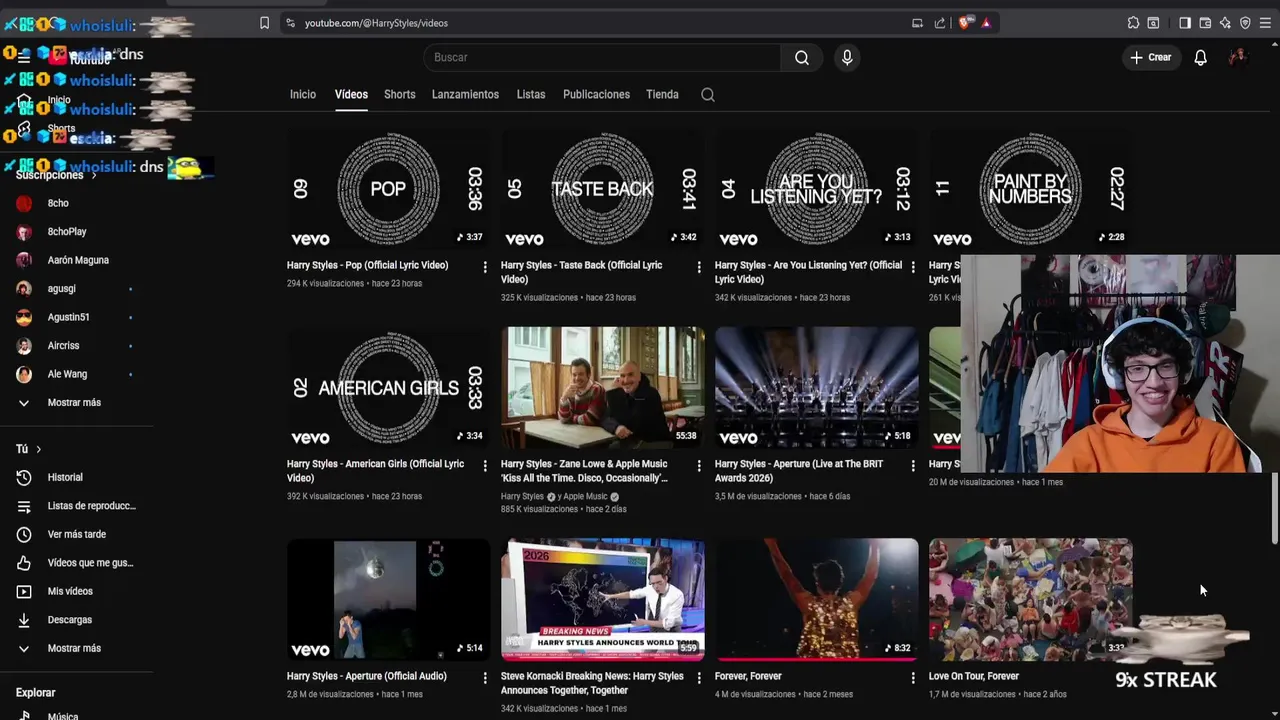Open three-dot menu for Harry Styles - Pop video
The height and width of the screenshot is (720, 1280).
[x=485, y=267]
